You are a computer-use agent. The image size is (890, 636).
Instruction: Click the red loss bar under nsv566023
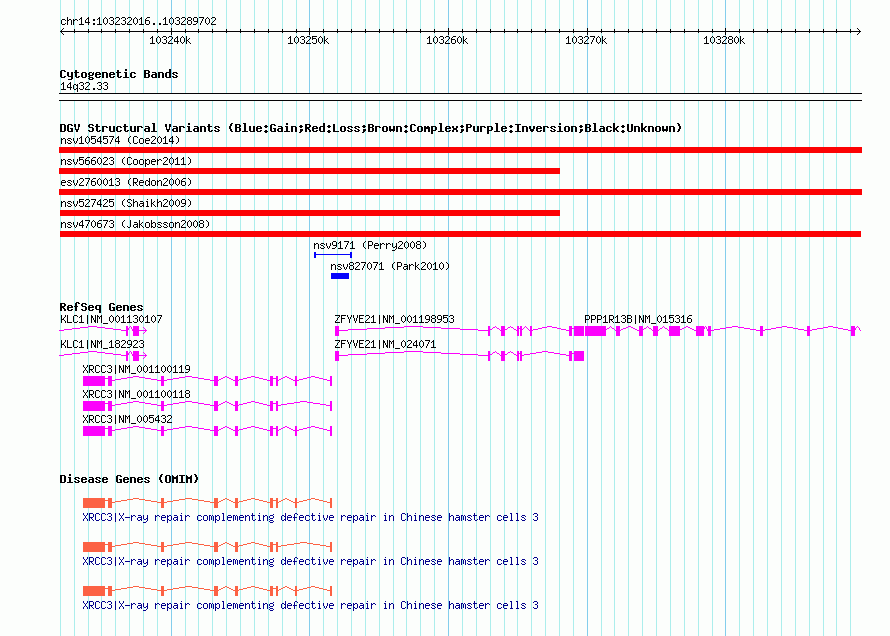click(309, 171)
